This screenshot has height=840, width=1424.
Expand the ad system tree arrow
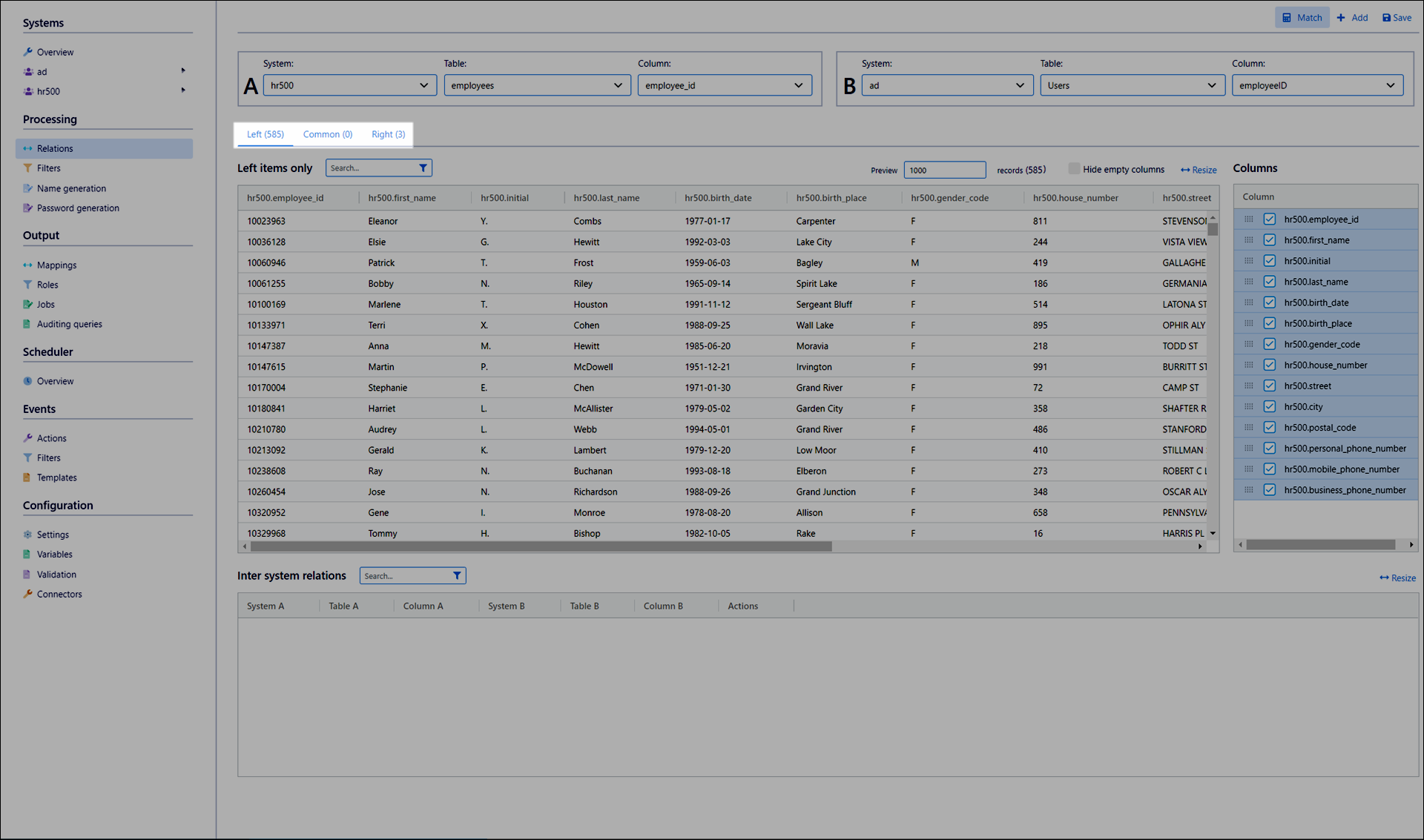[x=183, y=71]
